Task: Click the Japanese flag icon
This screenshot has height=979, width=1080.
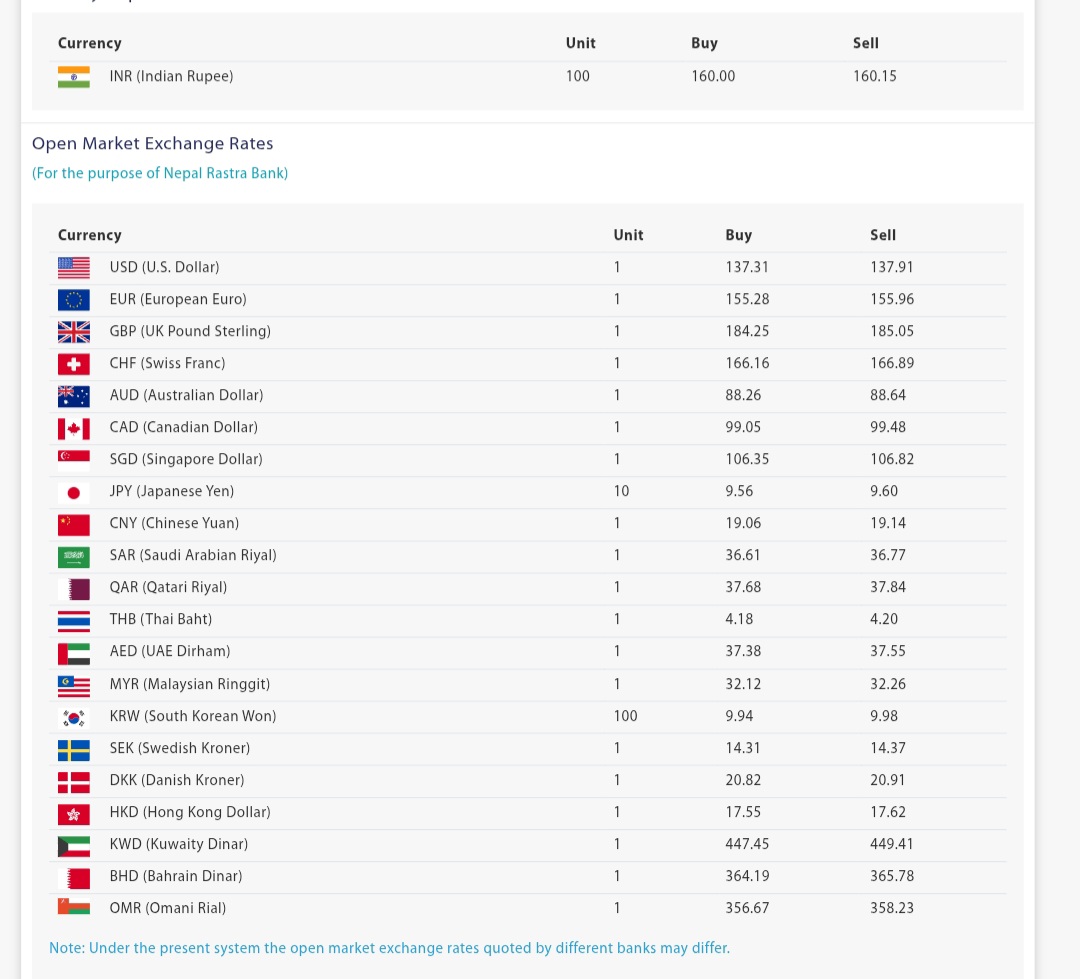Action: tap(74, 492)
